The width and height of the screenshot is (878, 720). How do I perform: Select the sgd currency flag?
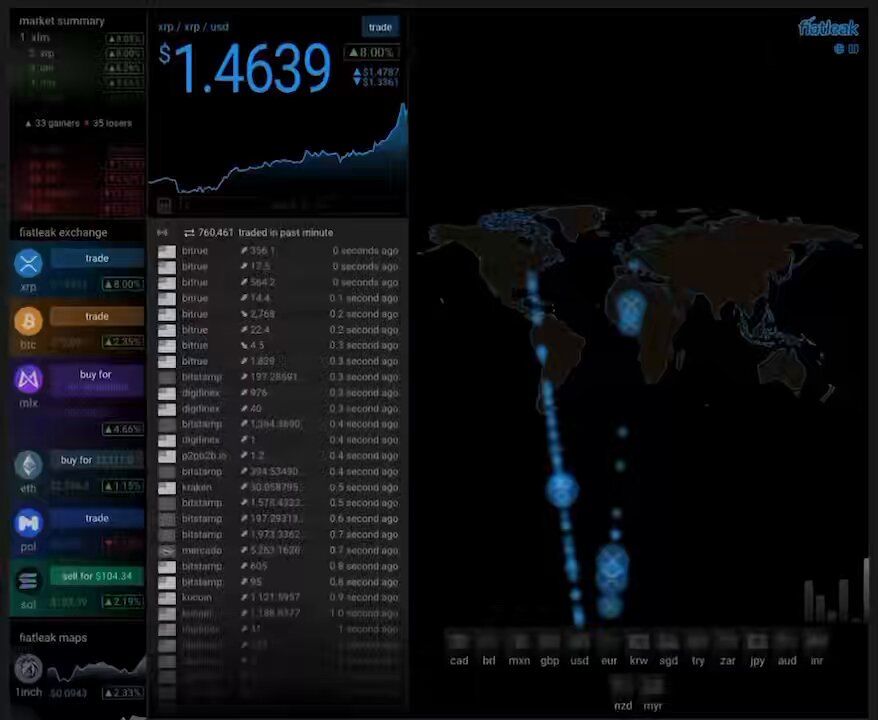(x=668, y=641)
